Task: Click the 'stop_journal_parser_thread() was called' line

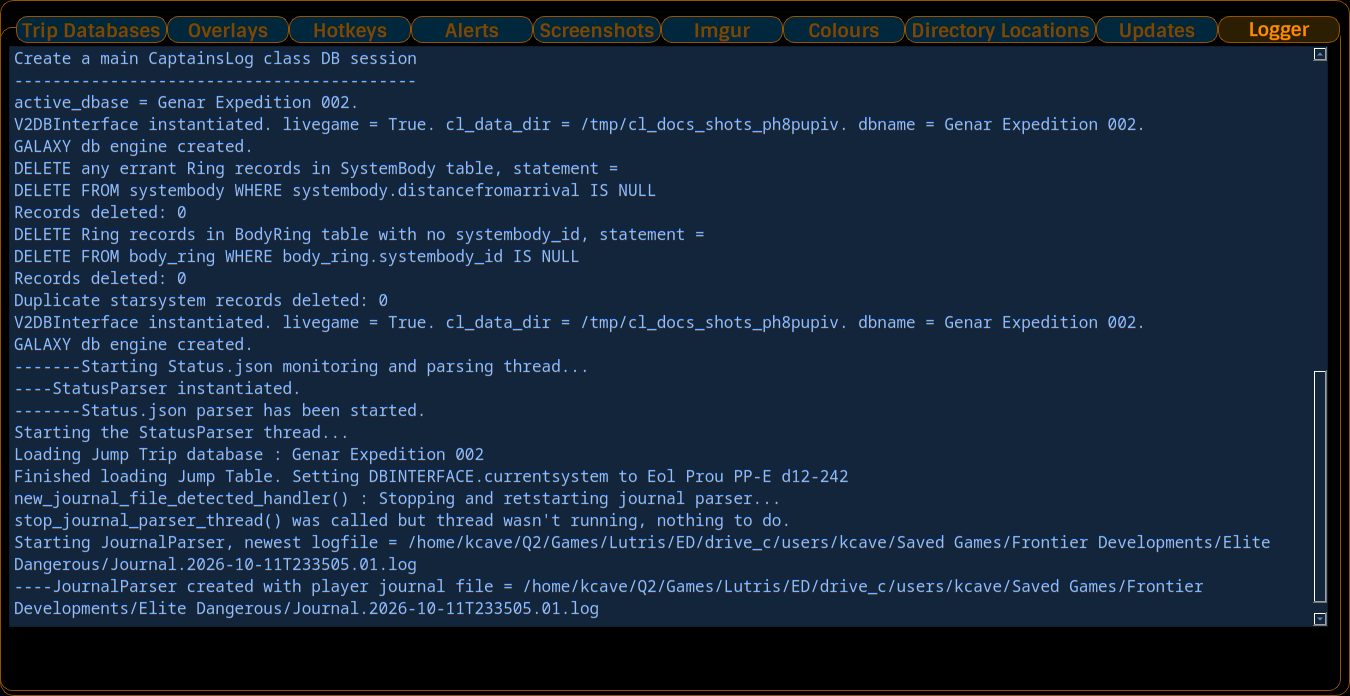Action: (402, 520)
